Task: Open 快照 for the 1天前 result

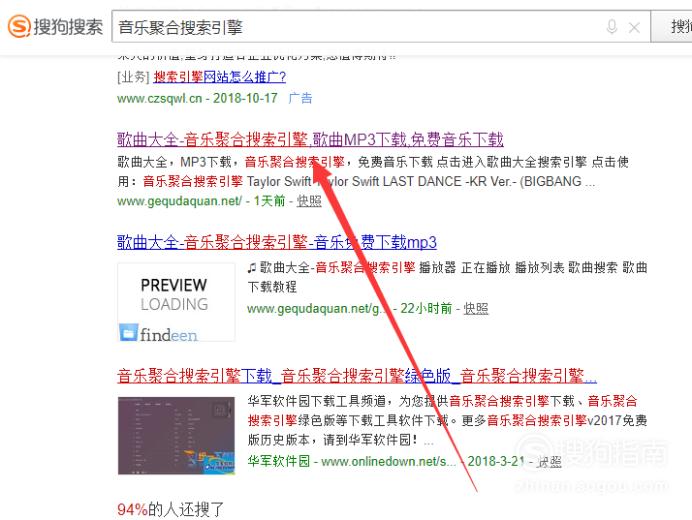Action: pos(309,201)
